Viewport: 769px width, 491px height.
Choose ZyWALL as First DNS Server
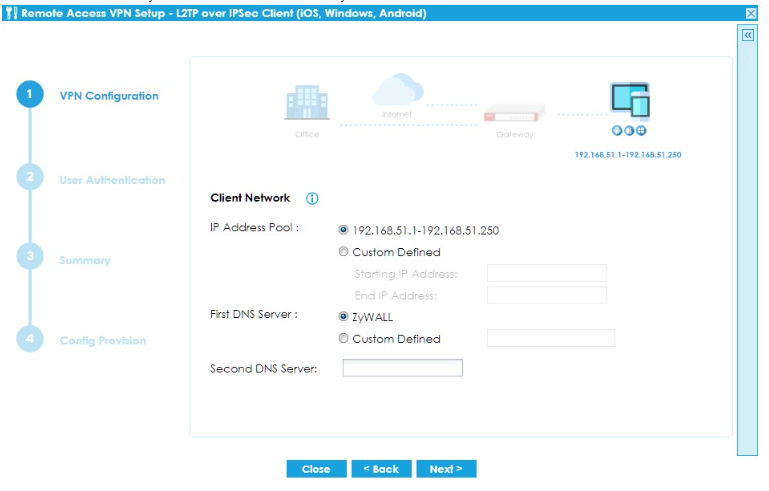[344, 316]
